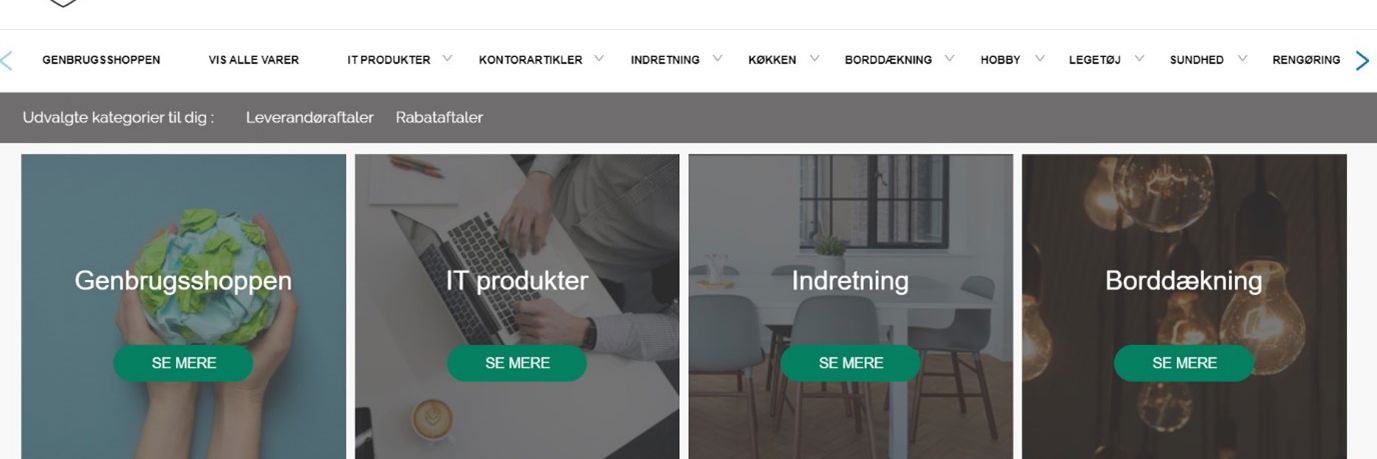Viewport: 1377px width, 459px height.
Task: Expand the BORDDÆKNING dropdown chevron
Action: coord(949,59)
